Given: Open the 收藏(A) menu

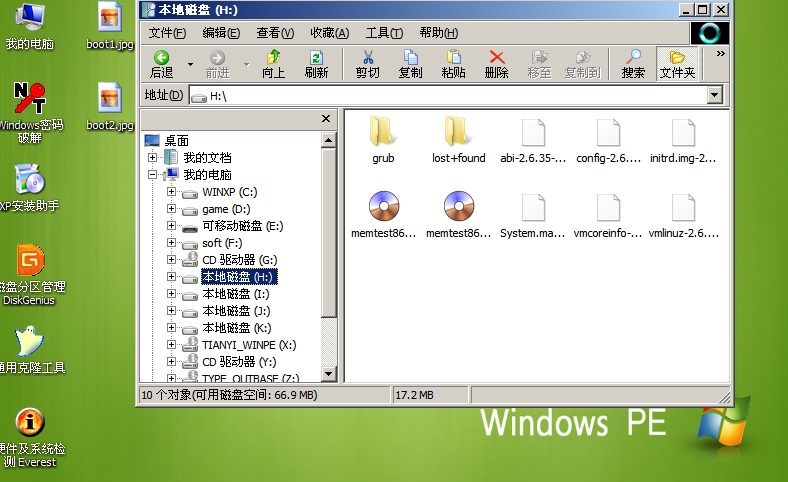Looking at the screenshot, I should pyautogui.click(x=330, y=33).
